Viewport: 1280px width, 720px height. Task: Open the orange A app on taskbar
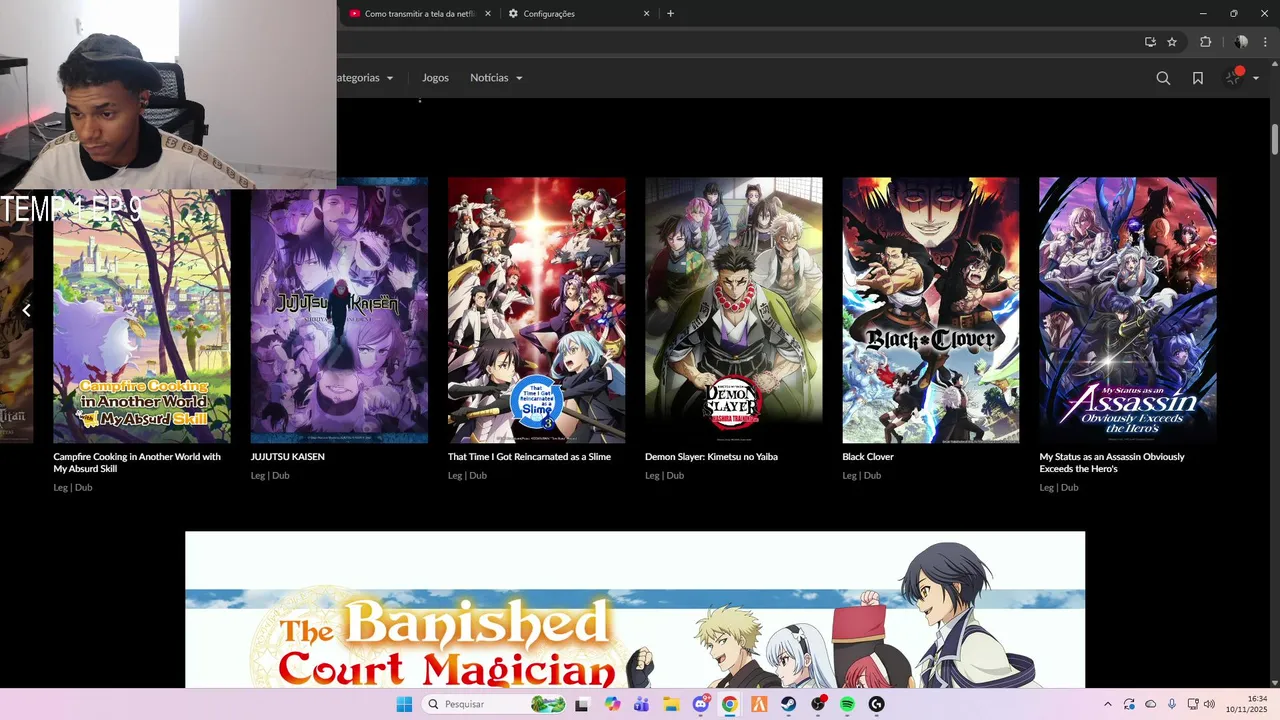point(759,704)
